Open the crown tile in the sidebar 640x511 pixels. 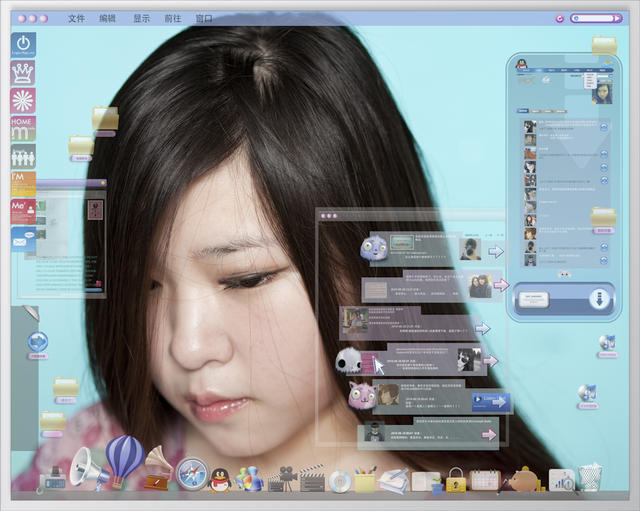(x=23, y=73)
